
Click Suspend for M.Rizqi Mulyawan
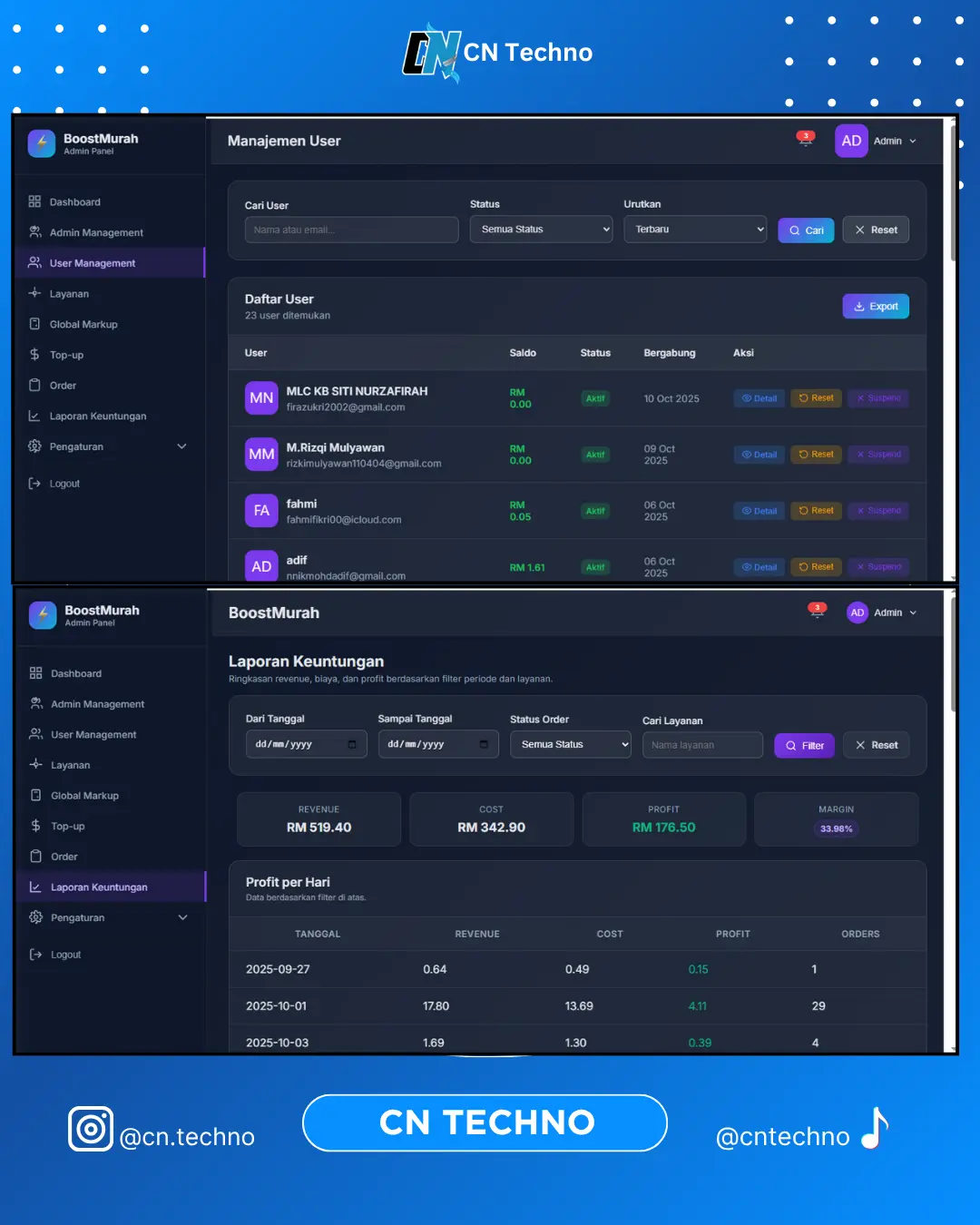(878, 455)
